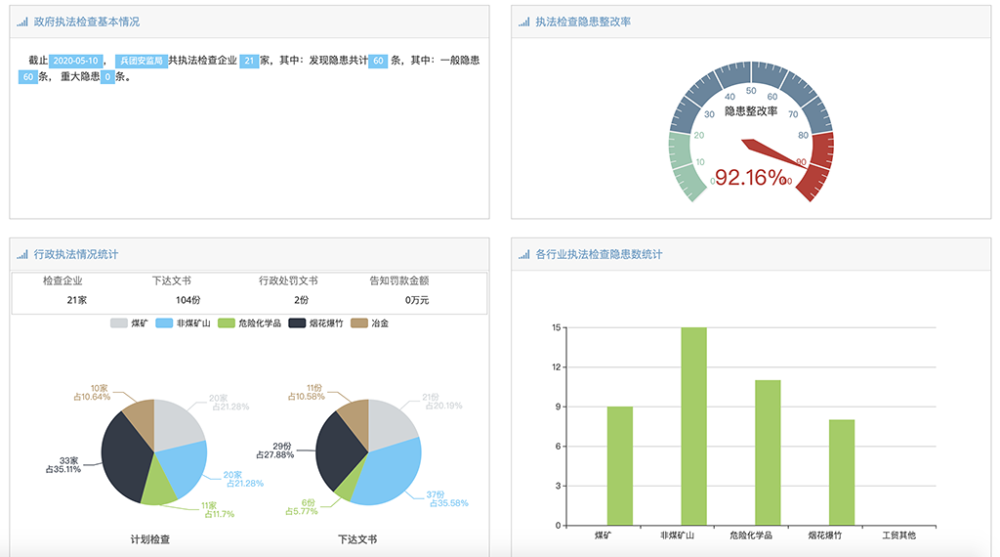Select the 非煤矿山 bar in bar chart
1000x557 pixels.
coord(694,425)
